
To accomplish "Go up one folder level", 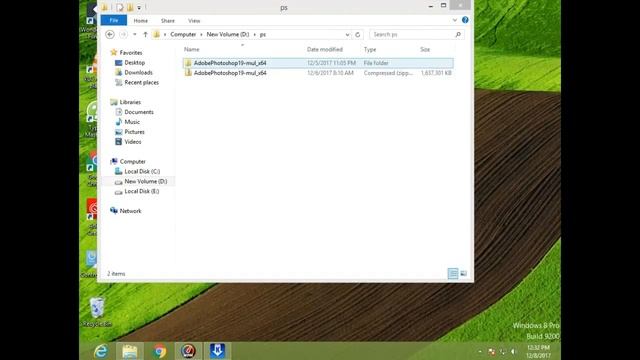I will point(145,35).
